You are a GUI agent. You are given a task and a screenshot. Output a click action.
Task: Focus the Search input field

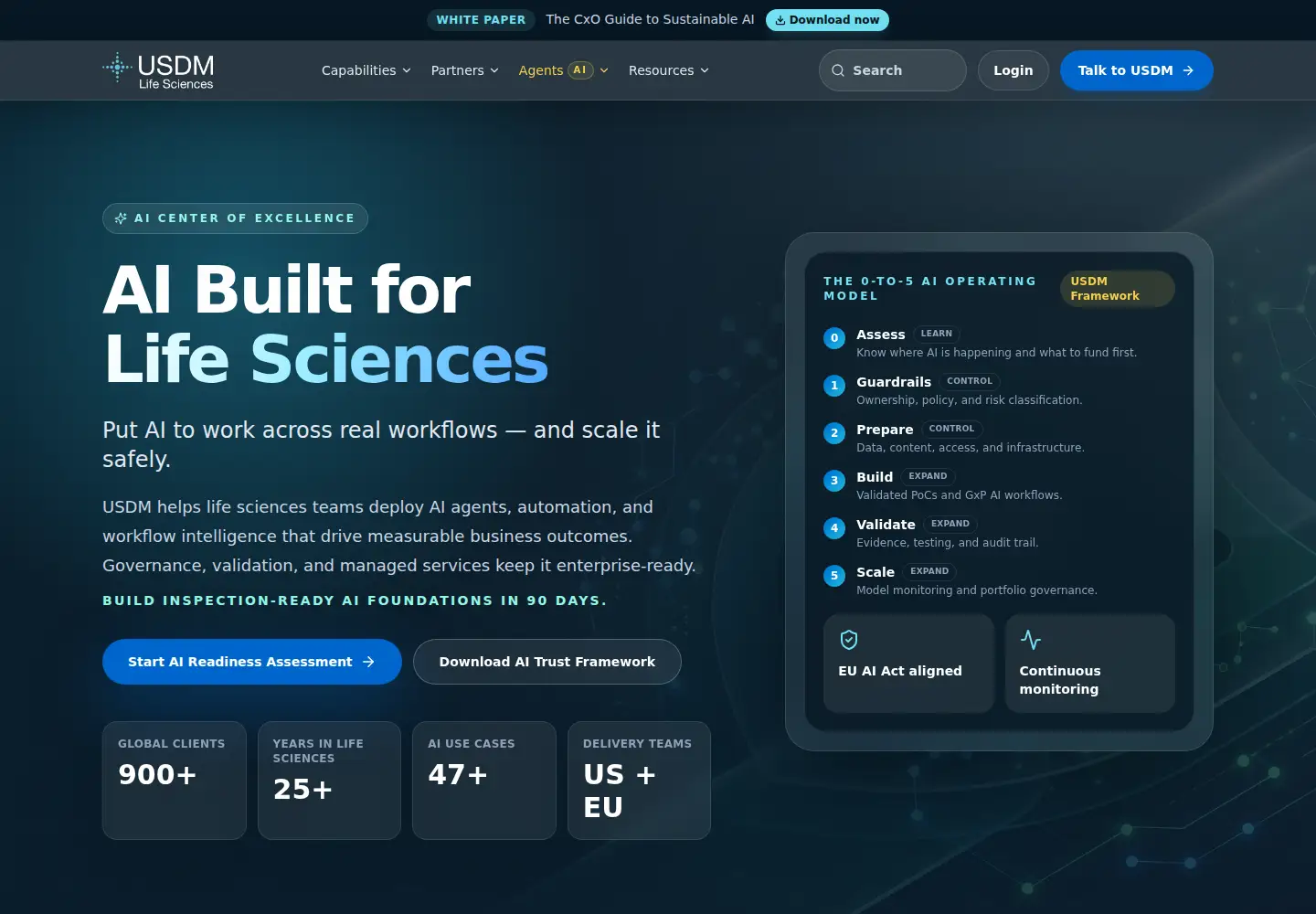point(893,70)
